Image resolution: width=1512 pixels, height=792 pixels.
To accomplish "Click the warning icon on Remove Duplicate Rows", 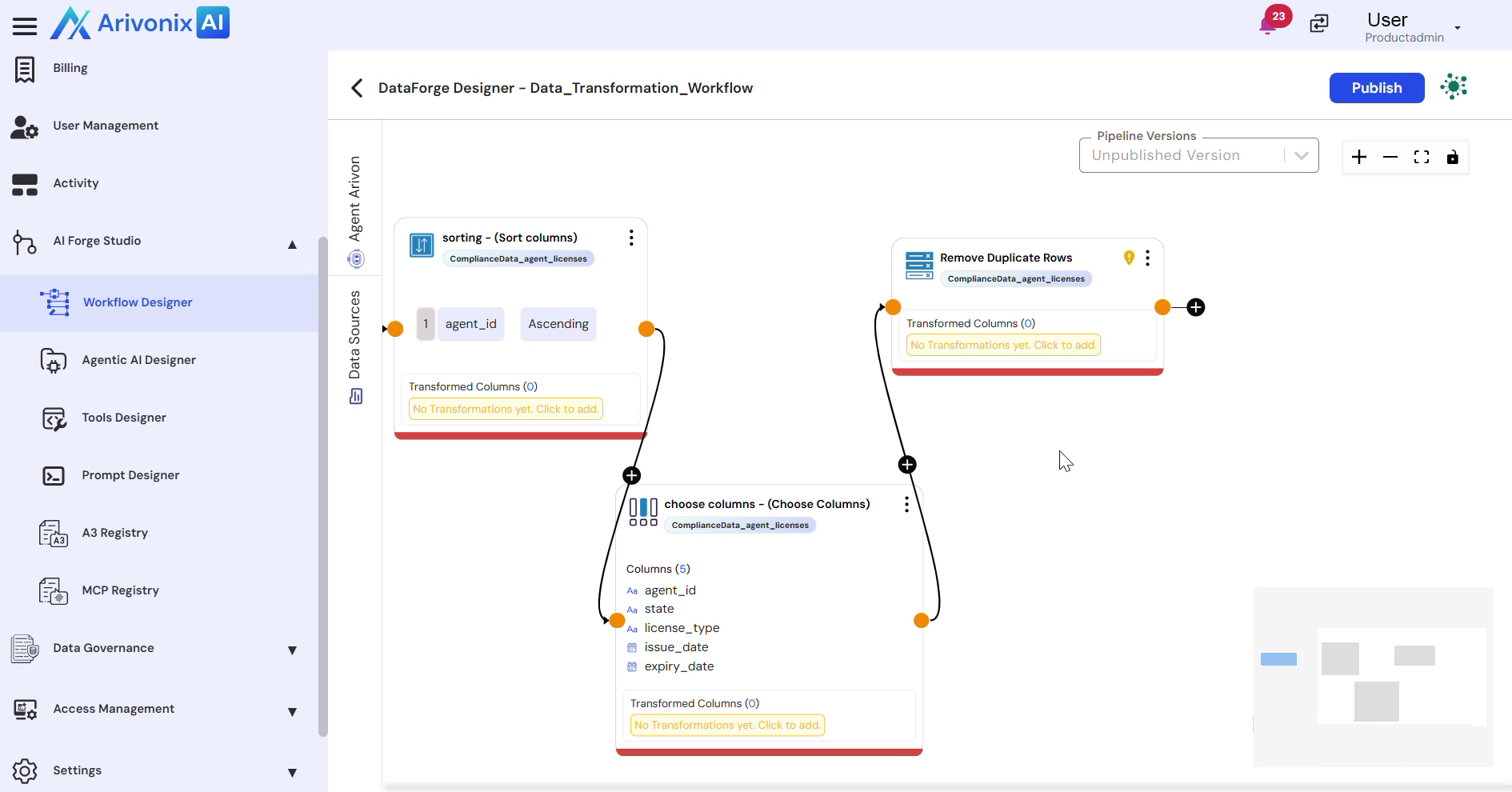I will coord(1129,258).
